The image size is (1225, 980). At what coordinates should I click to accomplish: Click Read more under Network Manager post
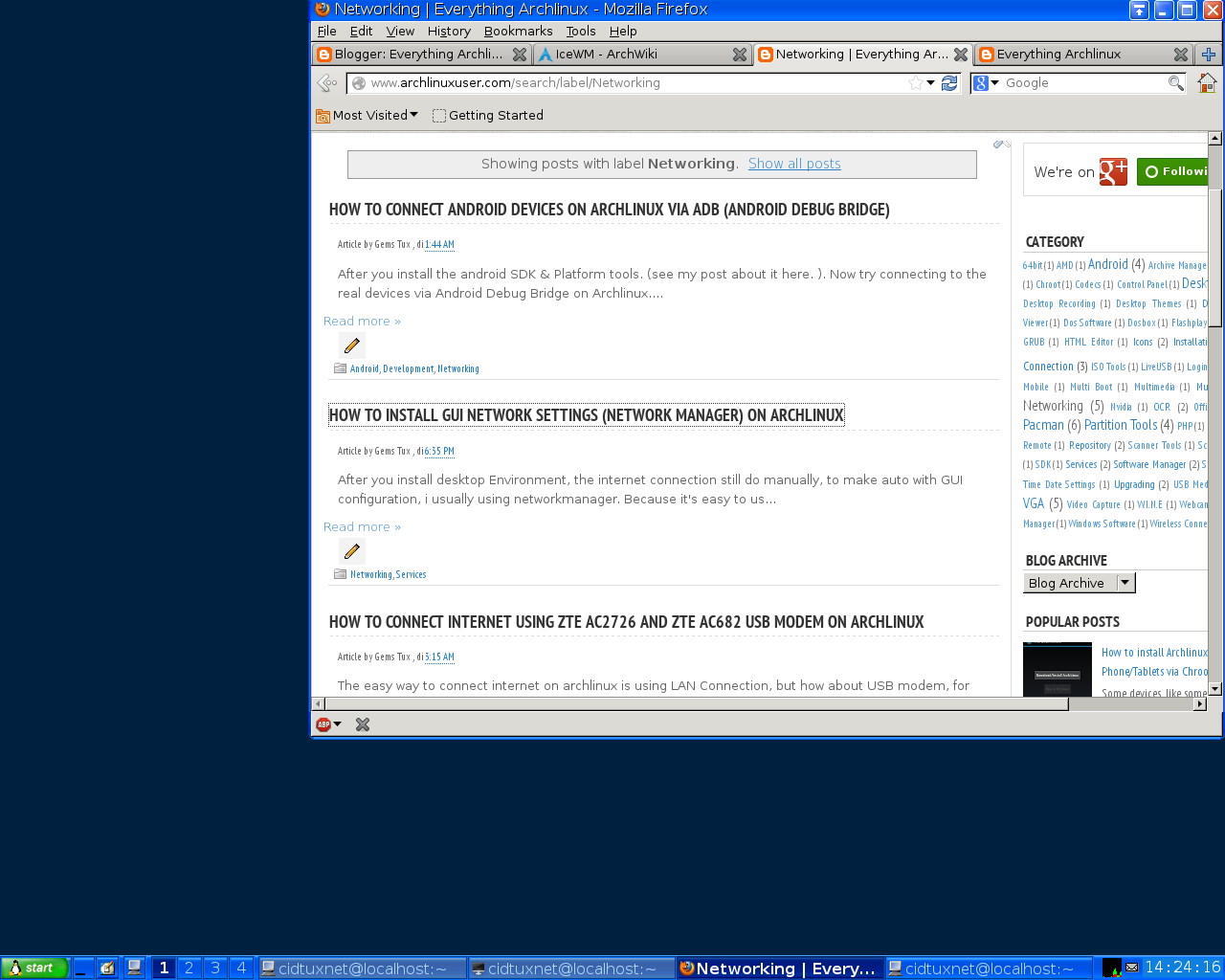click(x=362, y=526)
